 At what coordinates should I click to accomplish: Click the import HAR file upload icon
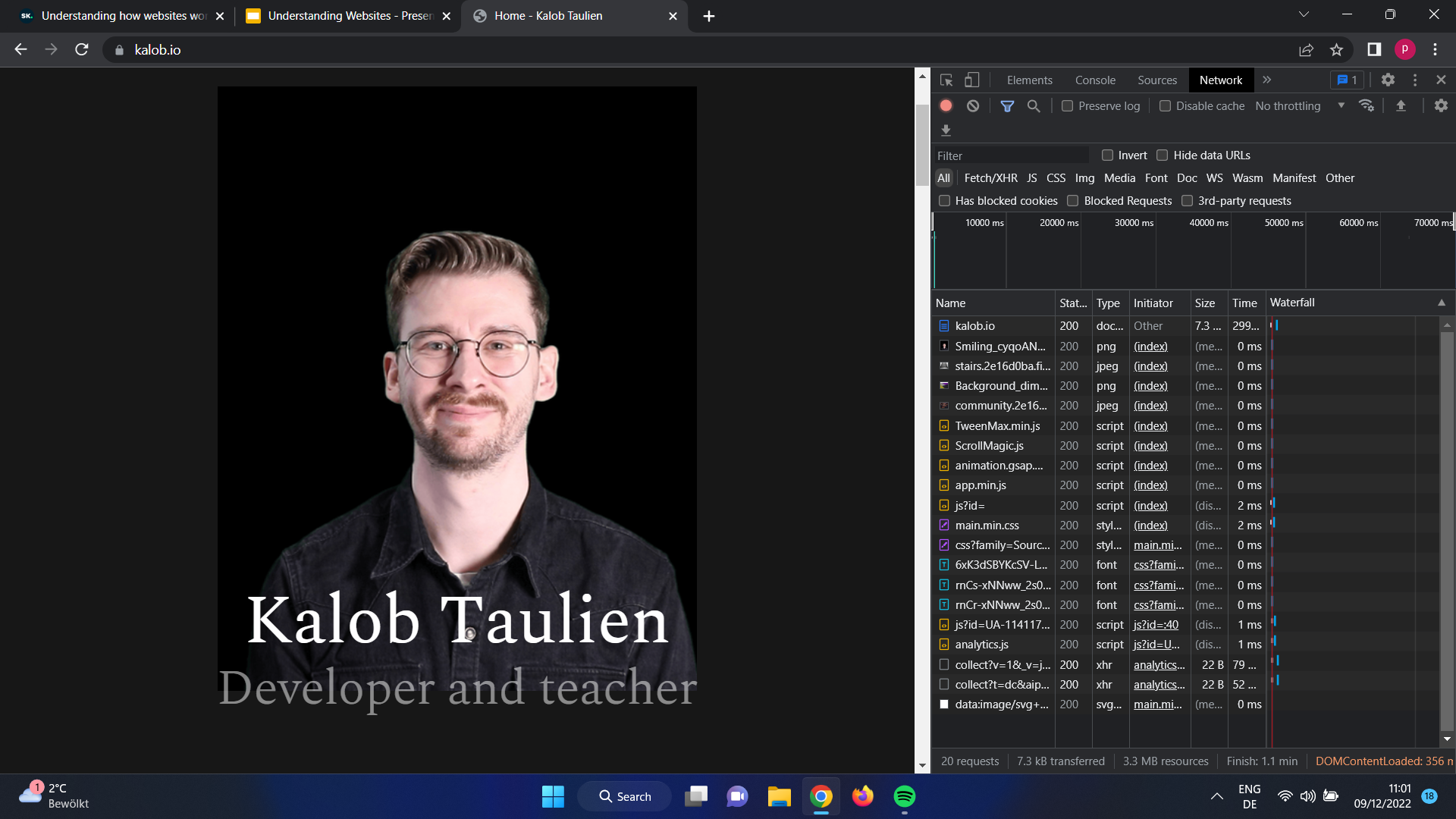tap(1401, 106)
